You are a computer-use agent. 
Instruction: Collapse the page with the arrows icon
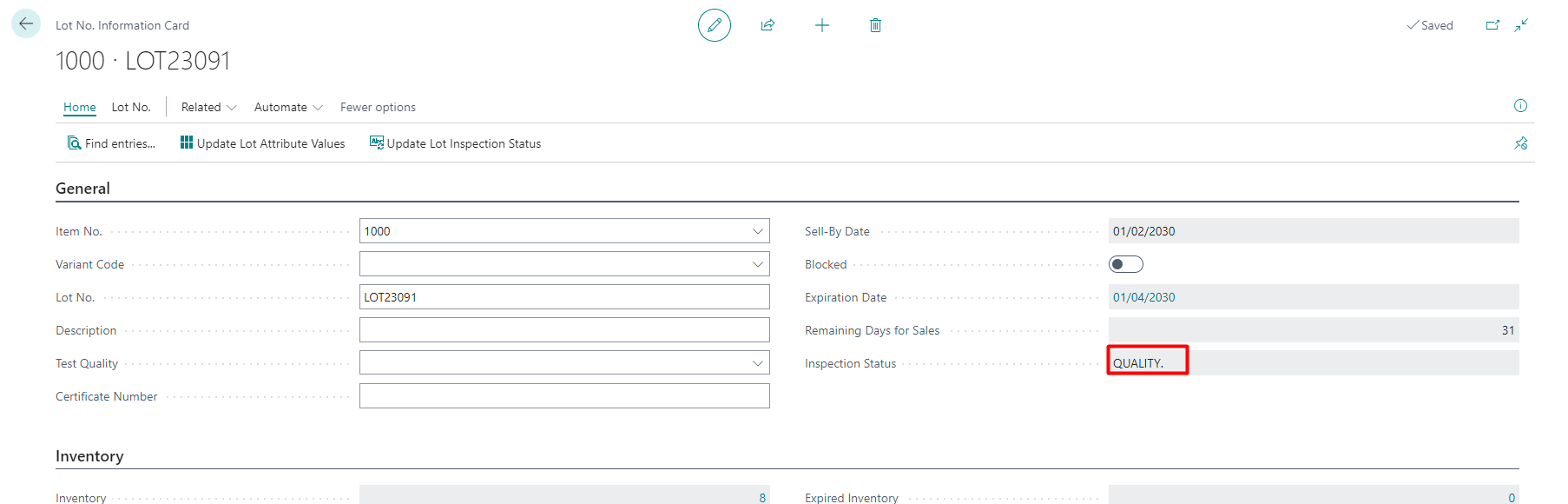pos(1521,25)
